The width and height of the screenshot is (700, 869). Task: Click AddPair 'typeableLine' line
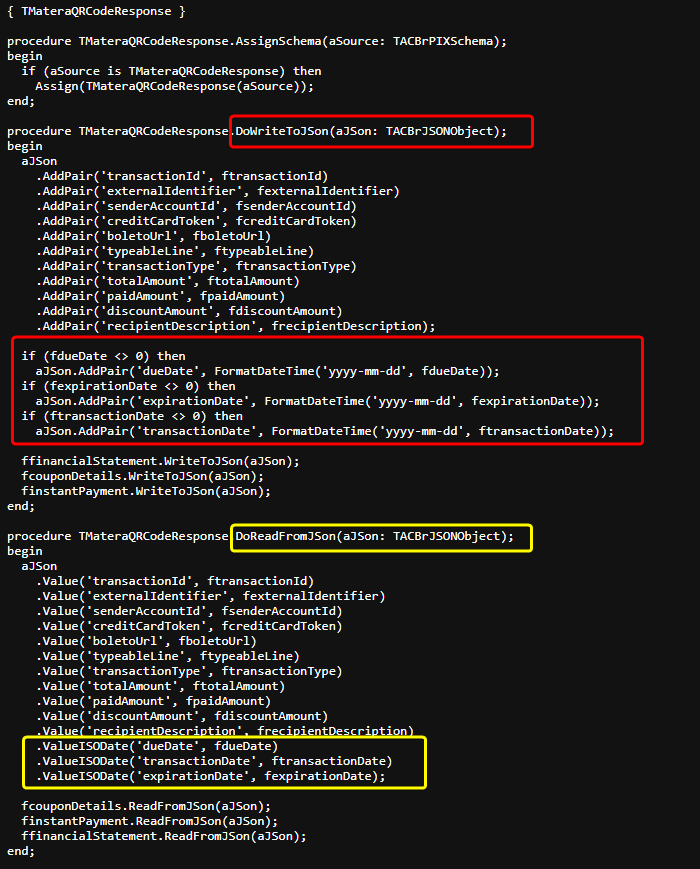tap(175, 251)
